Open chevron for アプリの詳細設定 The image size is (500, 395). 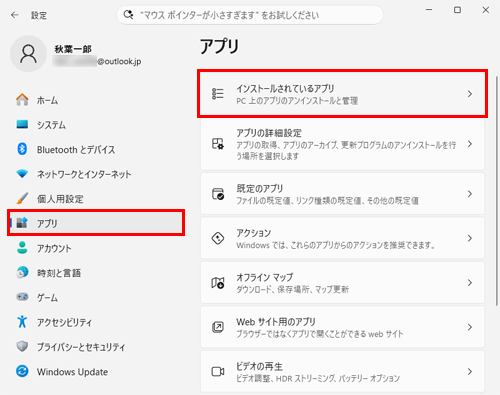tap(470, 144)
